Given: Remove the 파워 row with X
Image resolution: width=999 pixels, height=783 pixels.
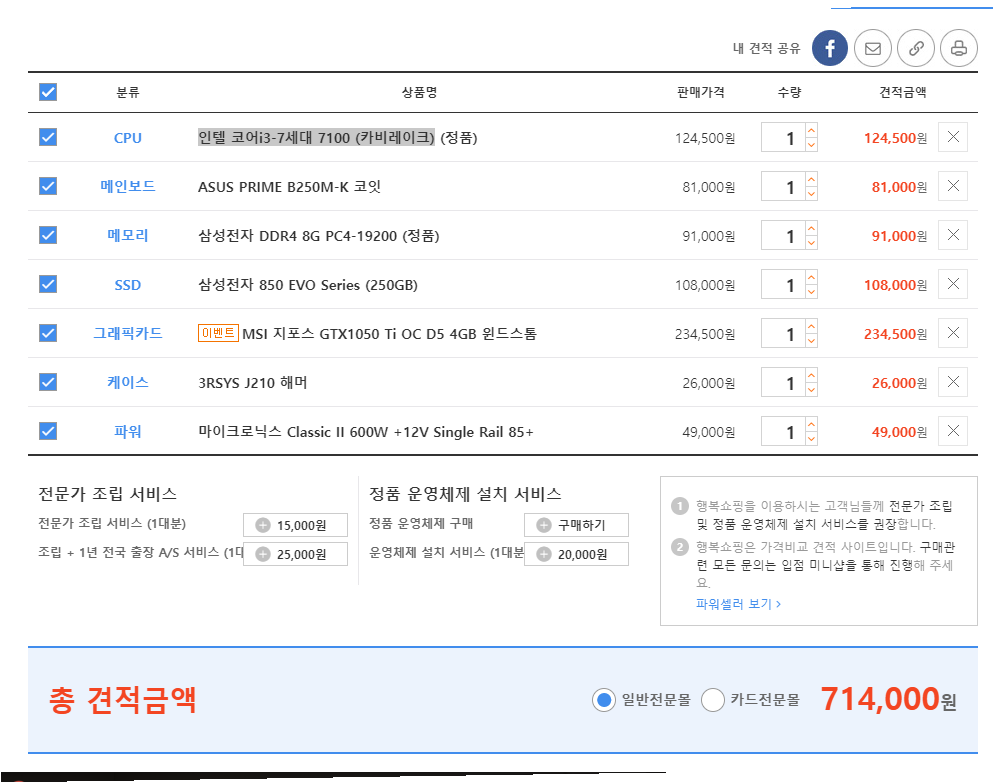Looking at the screenshot, I should 953,431.
